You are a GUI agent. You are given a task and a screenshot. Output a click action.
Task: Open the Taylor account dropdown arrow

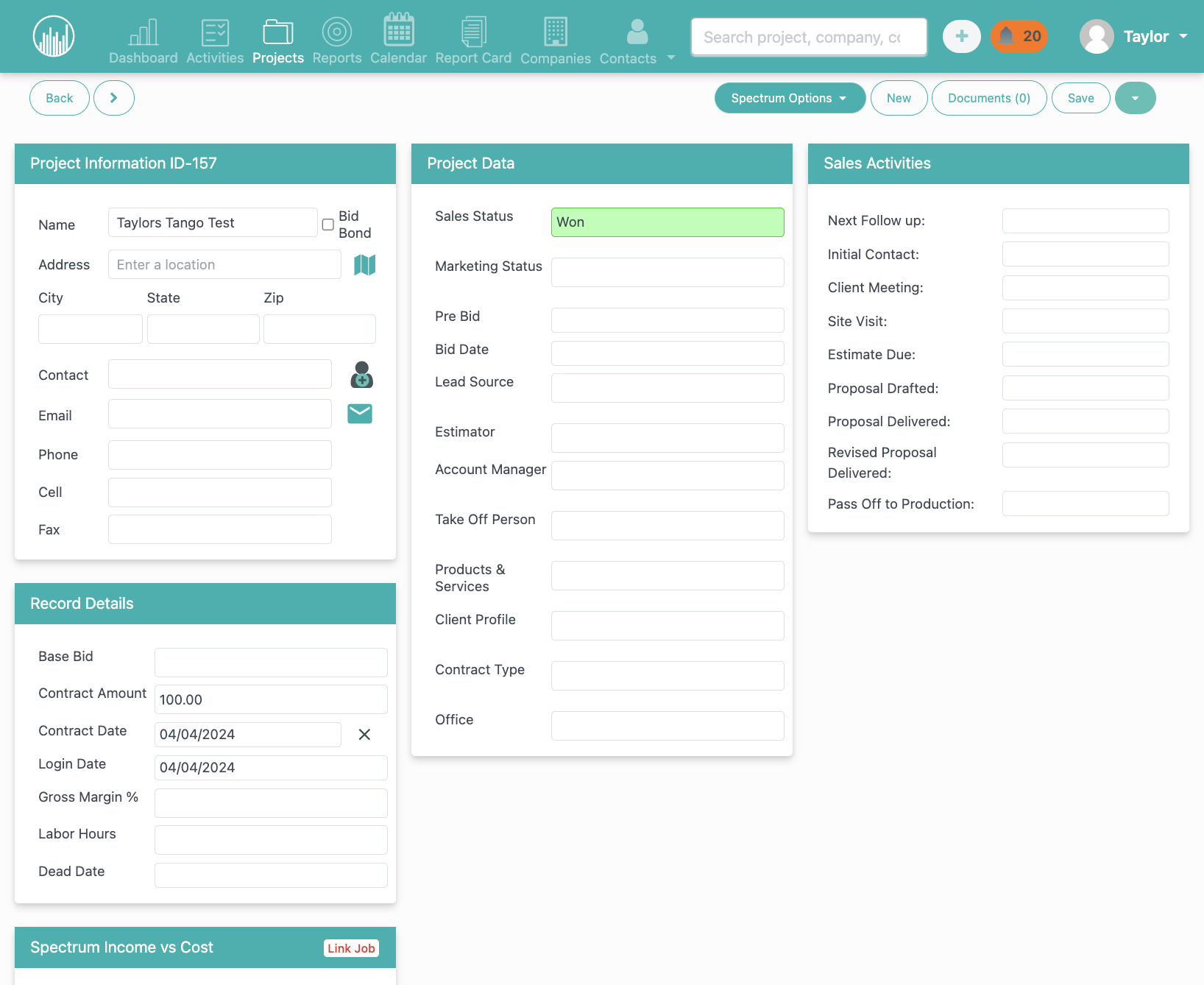coord(1183,36)
